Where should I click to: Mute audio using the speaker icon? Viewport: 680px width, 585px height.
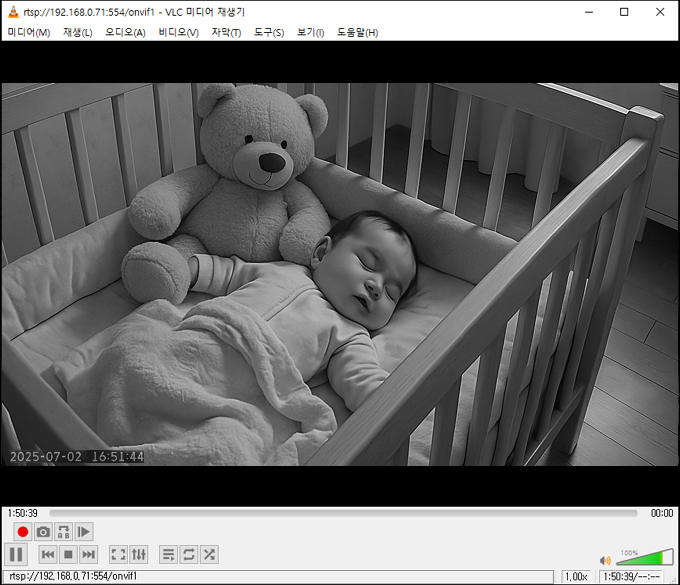tap(605, 560)
